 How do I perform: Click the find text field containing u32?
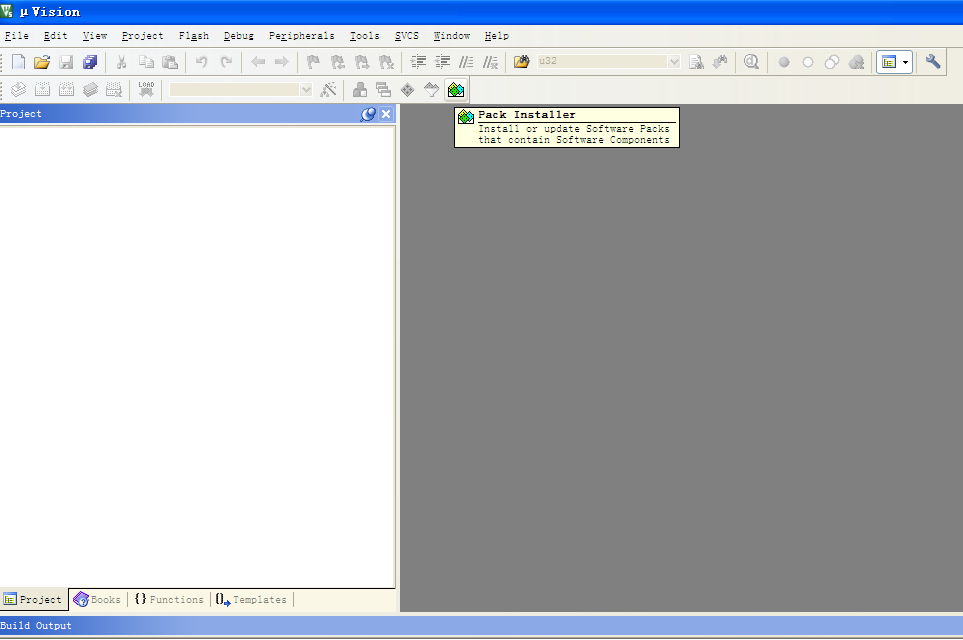[602, 61]
